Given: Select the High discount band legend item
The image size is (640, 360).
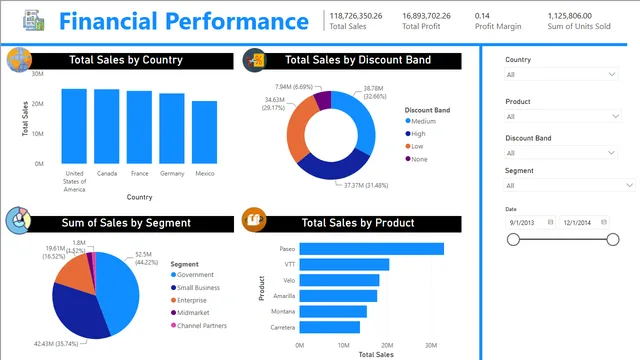Looking at the screenshot, I should tap(415, 133).
